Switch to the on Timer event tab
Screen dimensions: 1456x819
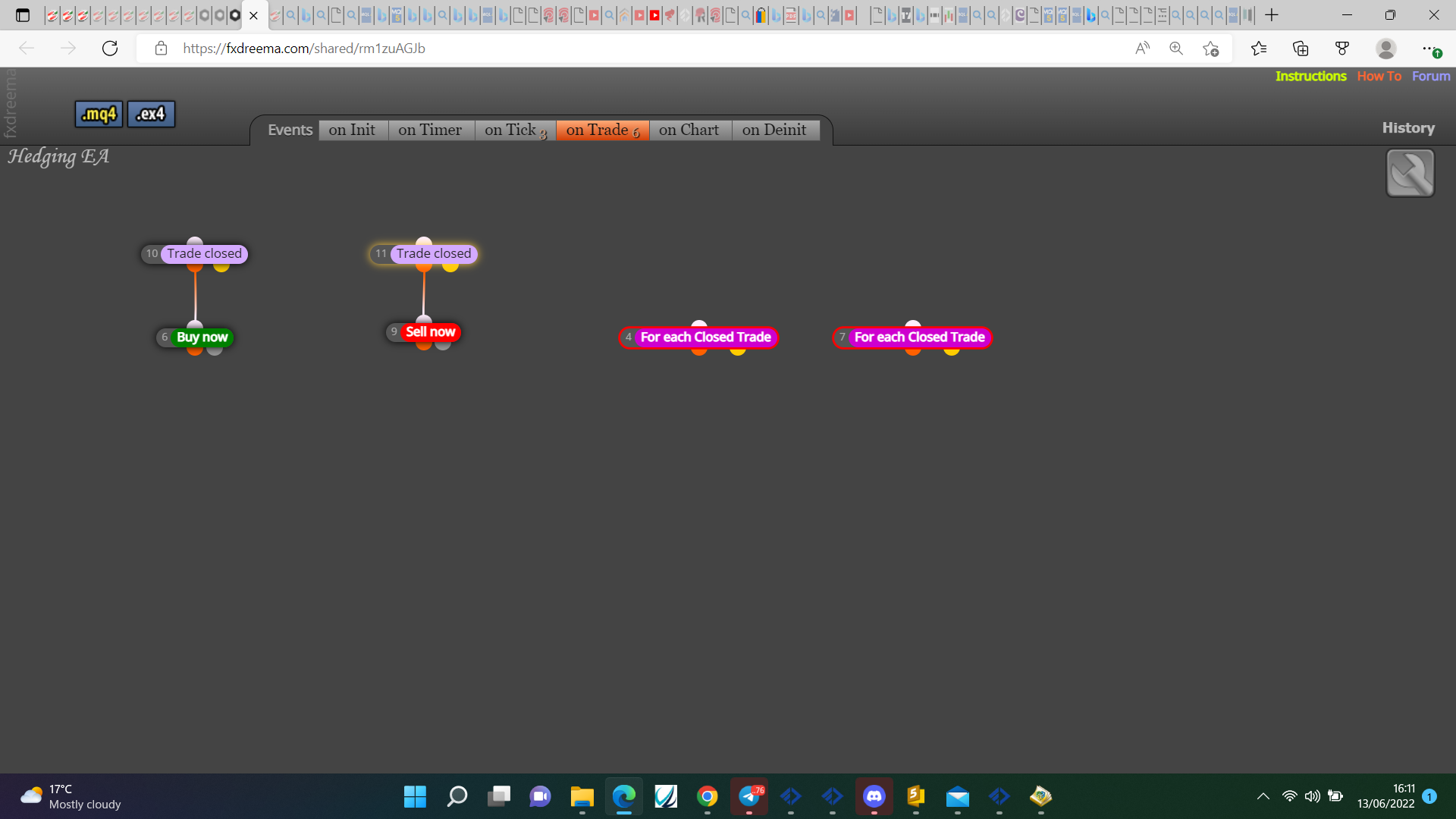coord(431,130)
